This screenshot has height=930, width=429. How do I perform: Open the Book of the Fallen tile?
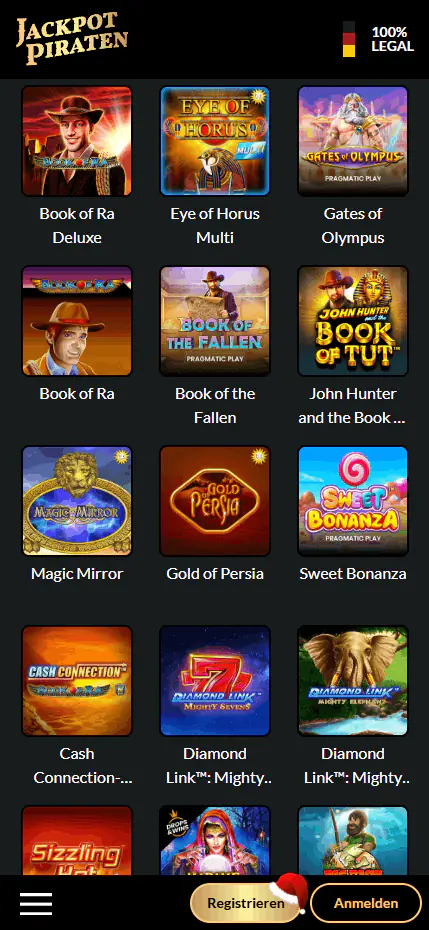(215, 321)
